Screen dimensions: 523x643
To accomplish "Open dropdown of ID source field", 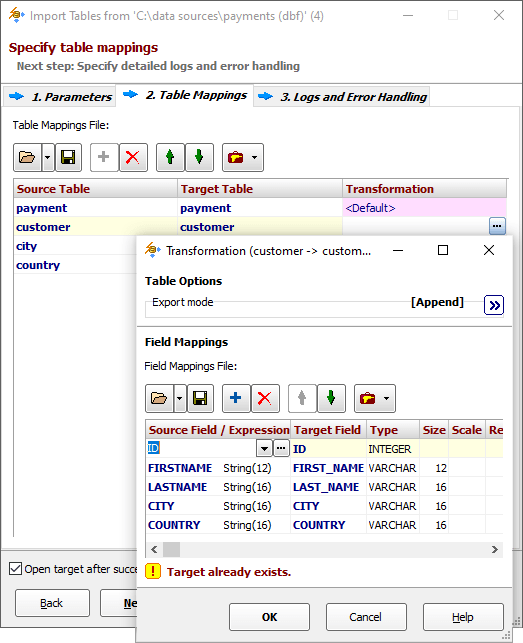I will [264, 449].
